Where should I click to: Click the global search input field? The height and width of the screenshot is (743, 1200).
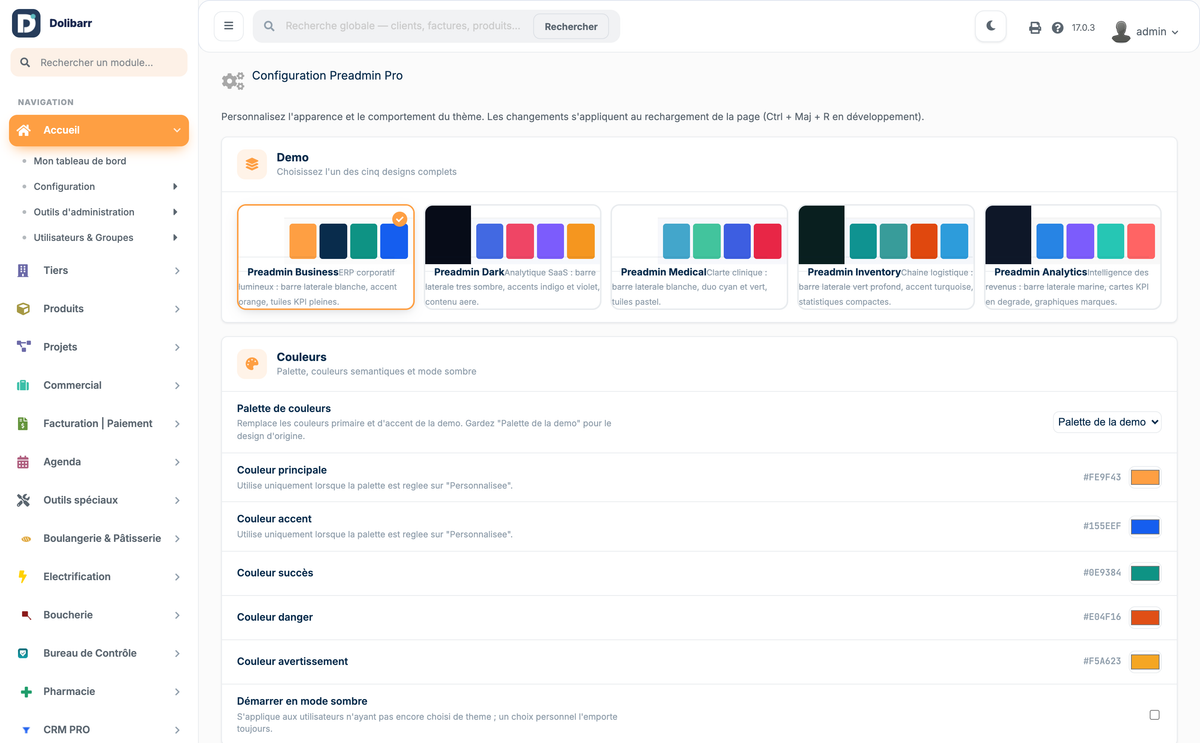[x=405, y=26]
